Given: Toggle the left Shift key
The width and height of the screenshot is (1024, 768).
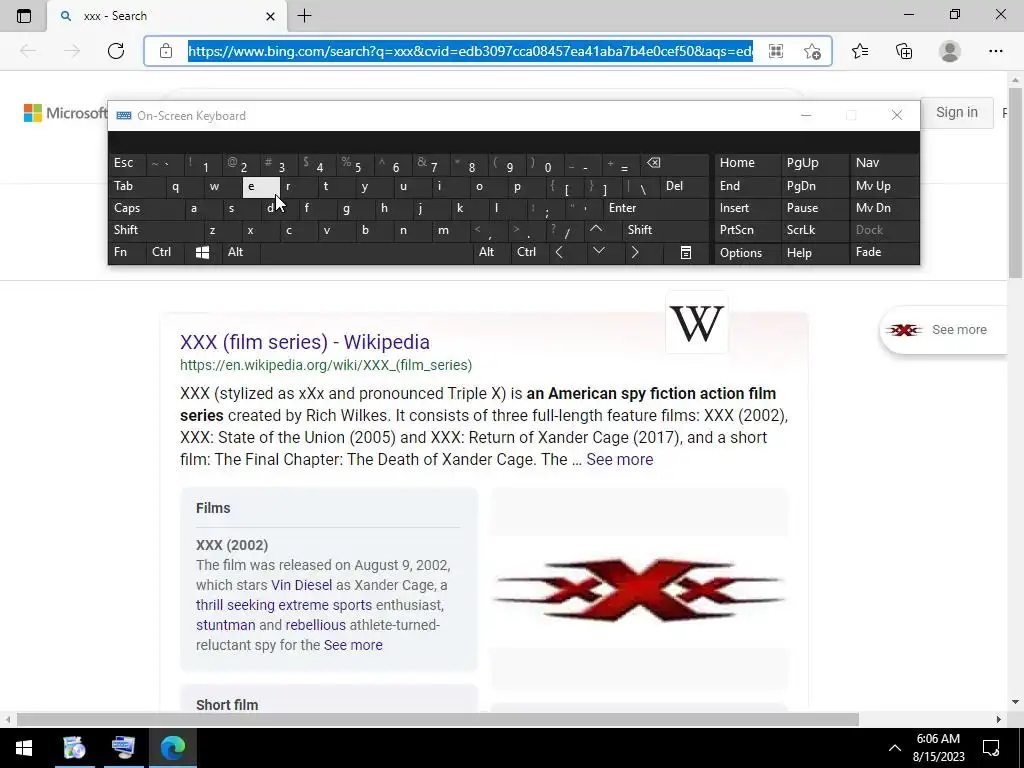Looking at the screenshot, I should point(155,230).
